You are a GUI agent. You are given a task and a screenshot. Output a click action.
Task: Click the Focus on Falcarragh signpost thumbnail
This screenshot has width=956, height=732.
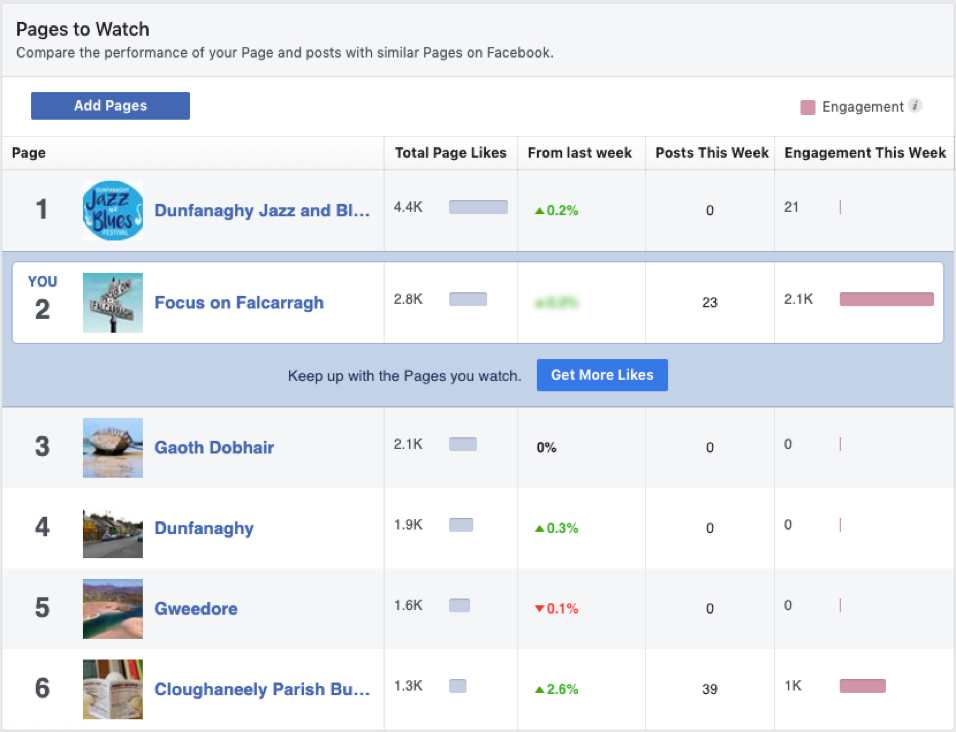point(113,302)
